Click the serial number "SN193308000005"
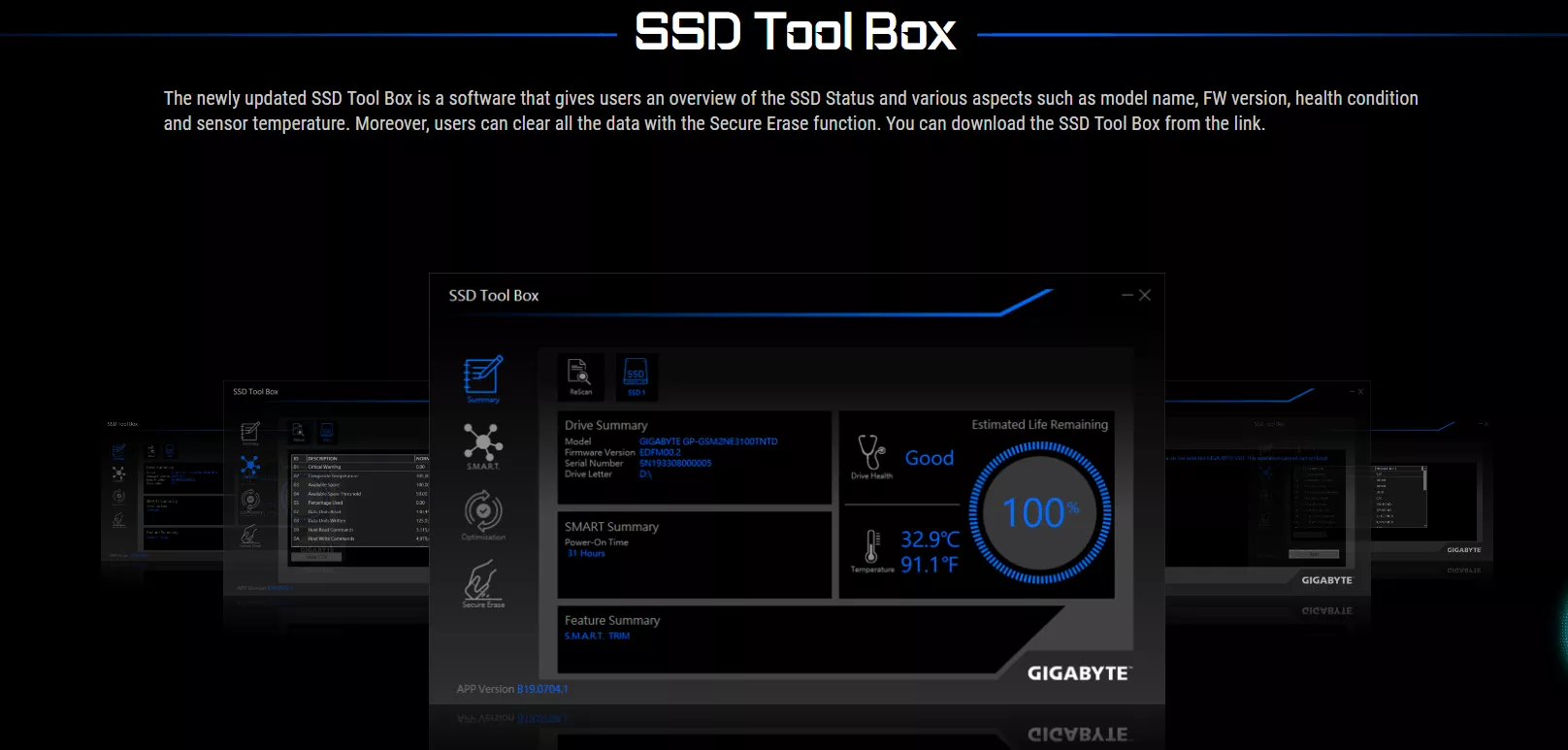Screen dimensions: 1568x750 tap(675, 463)
